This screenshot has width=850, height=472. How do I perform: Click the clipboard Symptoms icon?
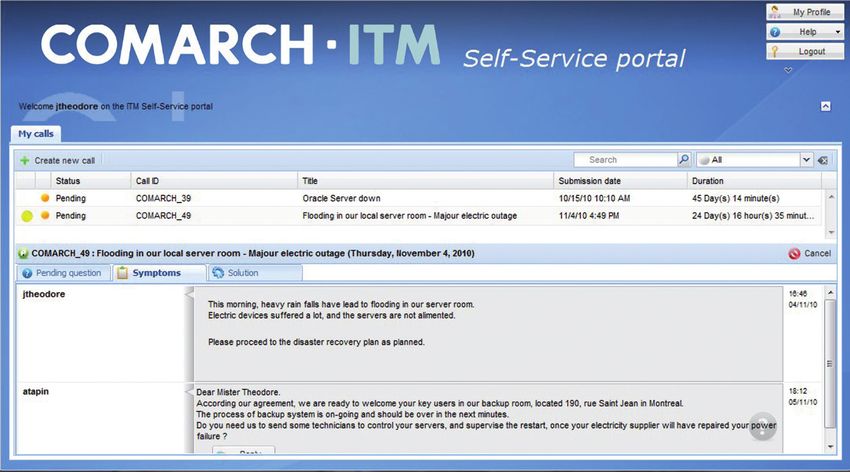tap(123, 273)
